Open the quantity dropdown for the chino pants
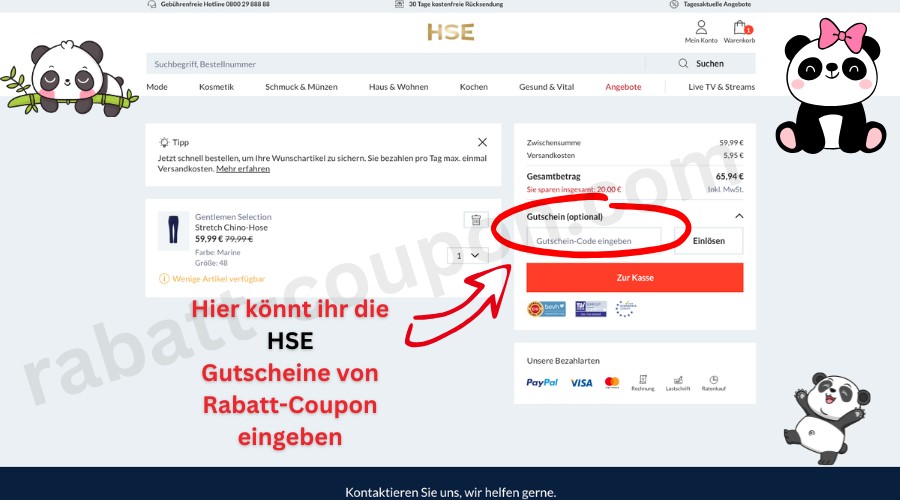This screenshot has width=900, height=500. click(x=467, y=255)
